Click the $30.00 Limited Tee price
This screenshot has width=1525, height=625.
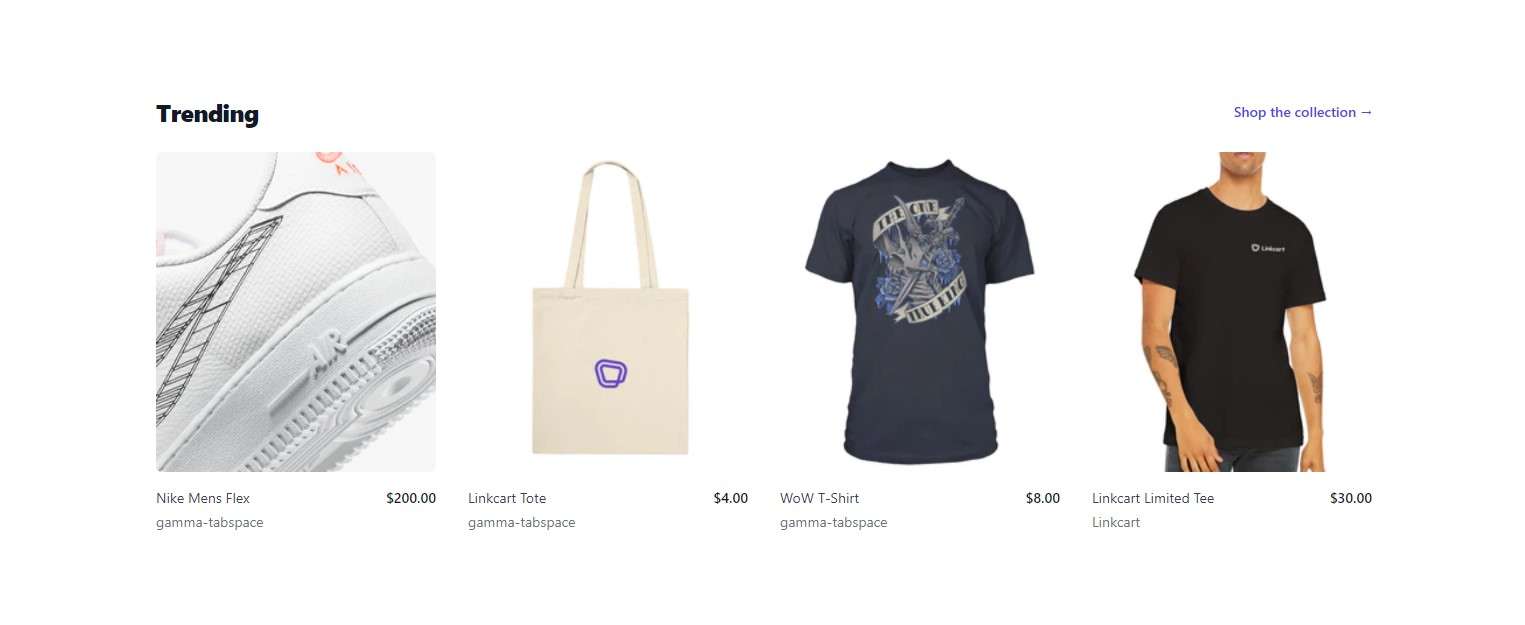click(x=1351, y=498)
